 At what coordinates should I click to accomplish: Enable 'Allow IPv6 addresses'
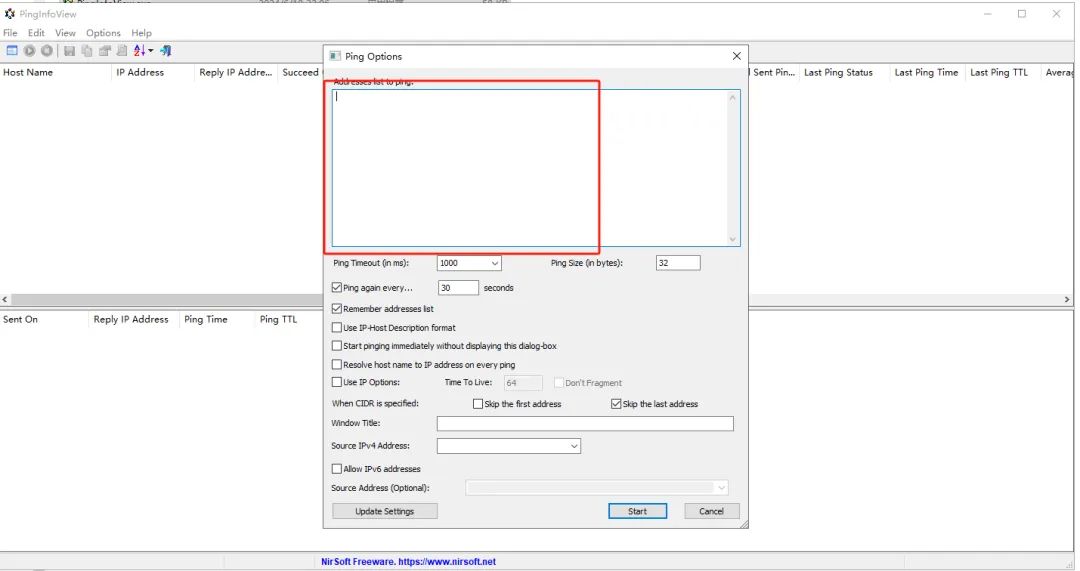pyautogui.click(x=337, y=469)
